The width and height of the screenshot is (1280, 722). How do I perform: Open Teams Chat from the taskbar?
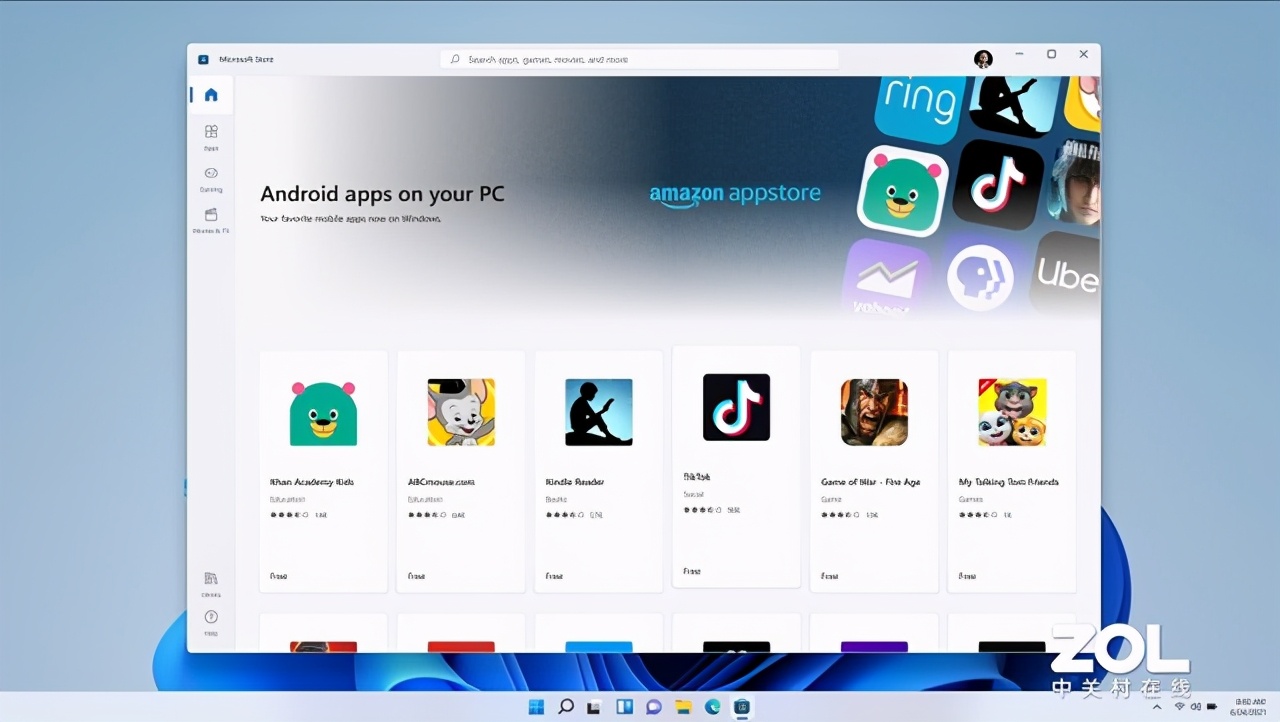click(653, 706)
